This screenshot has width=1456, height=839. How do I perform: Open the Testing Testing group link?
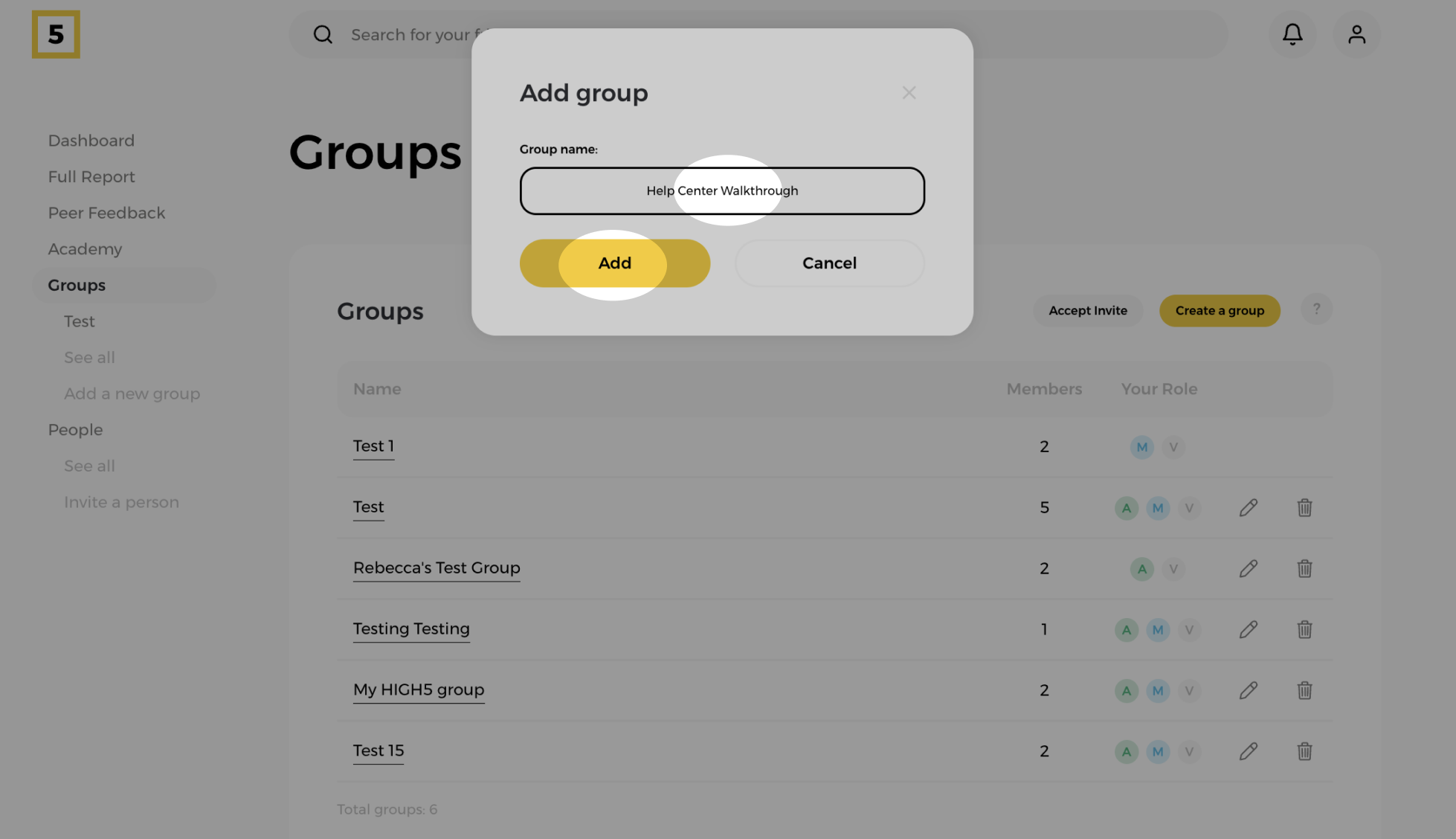pos(410,629)
